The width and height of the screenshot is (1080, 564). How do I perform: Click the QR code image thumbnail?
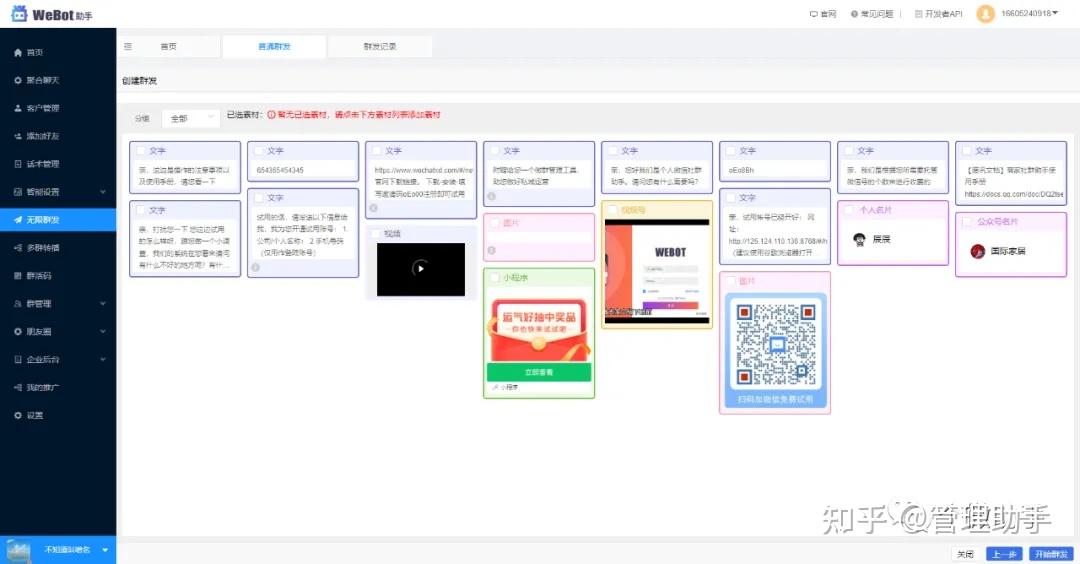775,351
